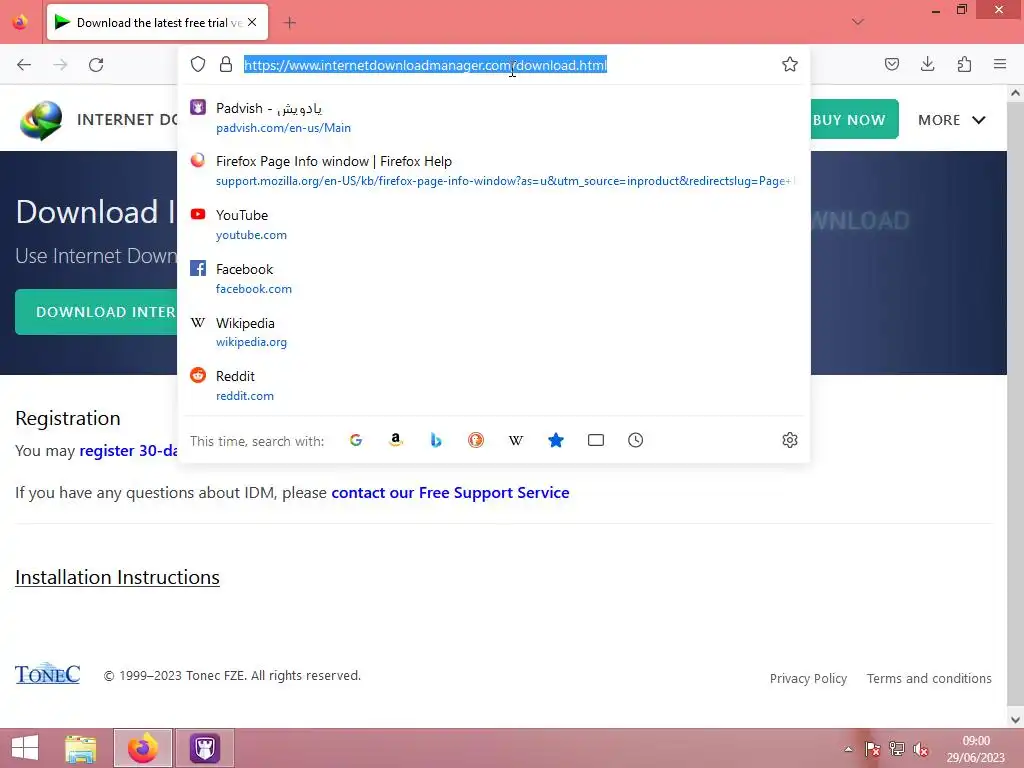This screenshot has height=768, width=1024.
Task: Open the Extensions menu
Action: click(964, 64)
